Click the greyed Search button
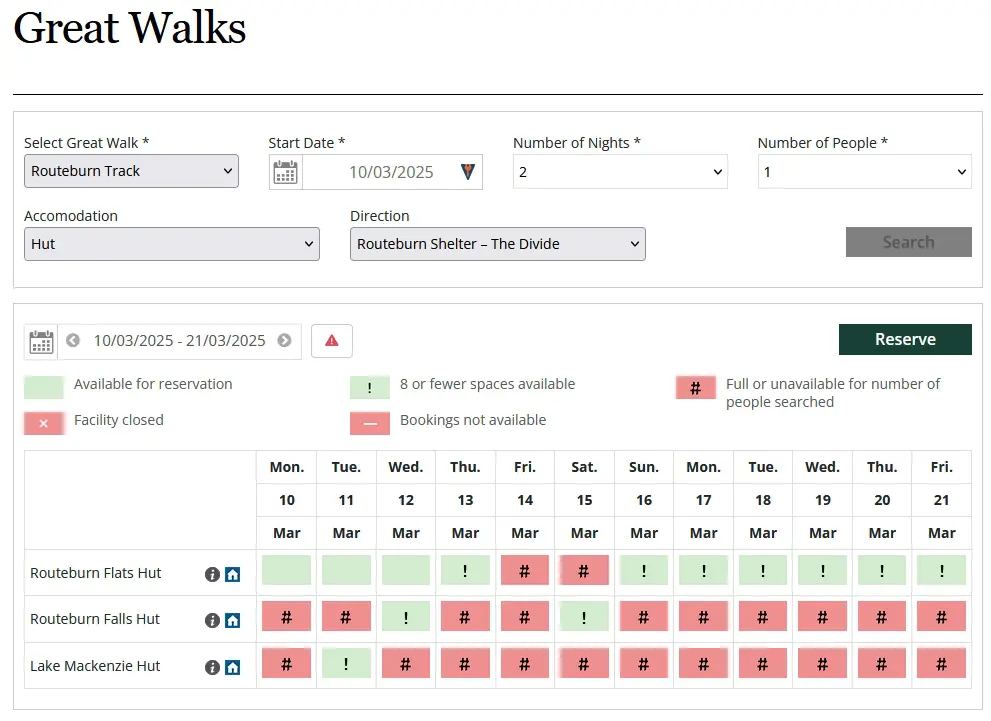This screenshot has height=721, width=991. pyautogui.click(x=909, y=242)
